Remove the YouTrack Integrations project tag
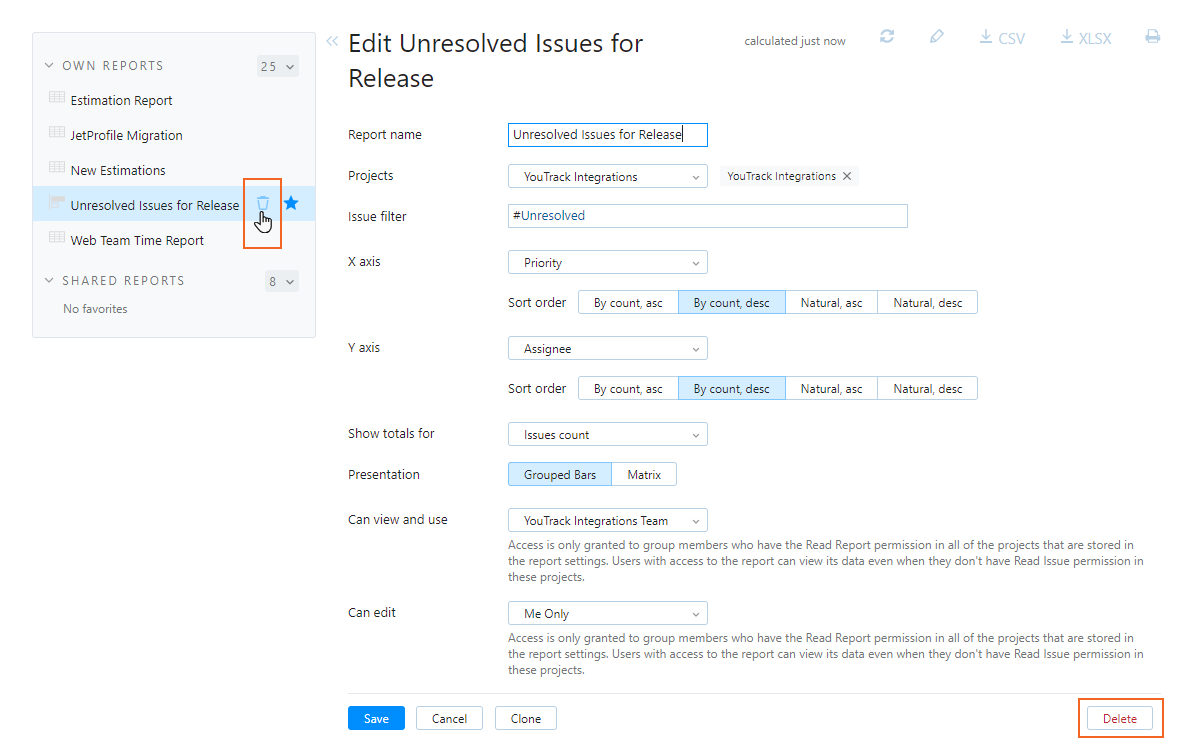1193x748 pixels. (x=847, y=176)
